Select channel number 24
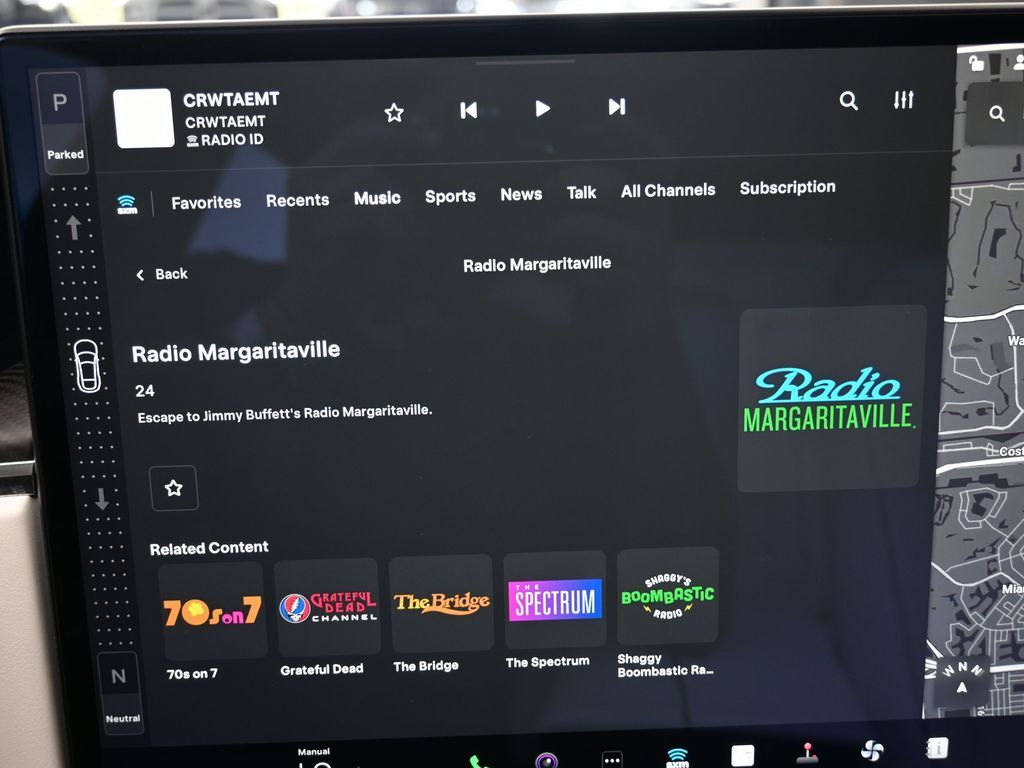Viewport: 1024px width, 768px height. click(x=144, y=391)
